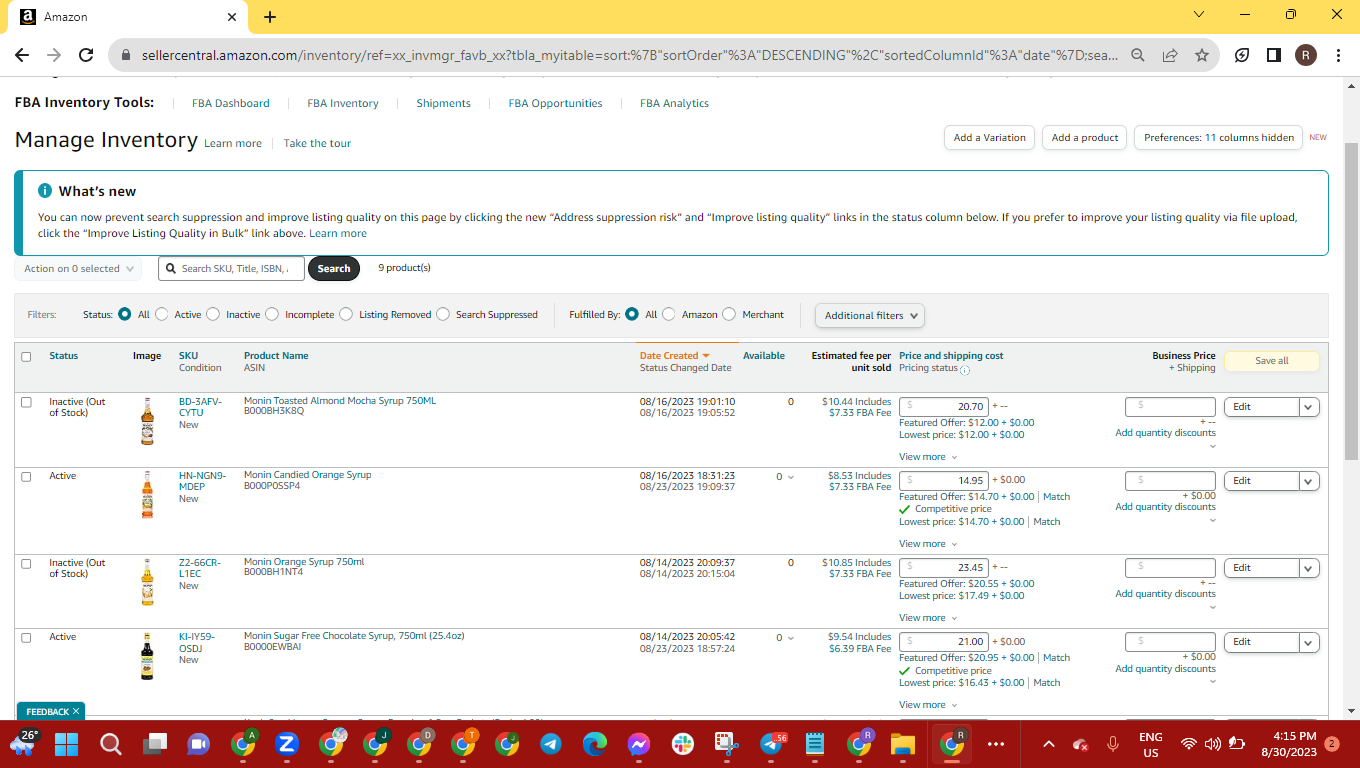The image size is (1360, 768).
Task: Expand View more for the $23.45 listing
Action: pos(928,618)
